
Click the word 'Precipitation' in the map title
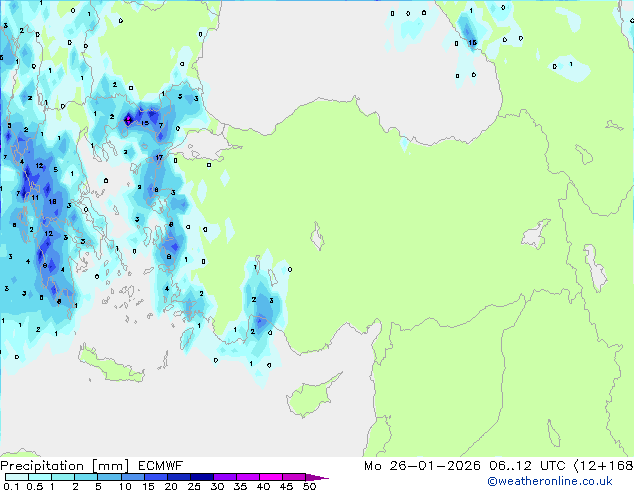click(42, 466)
